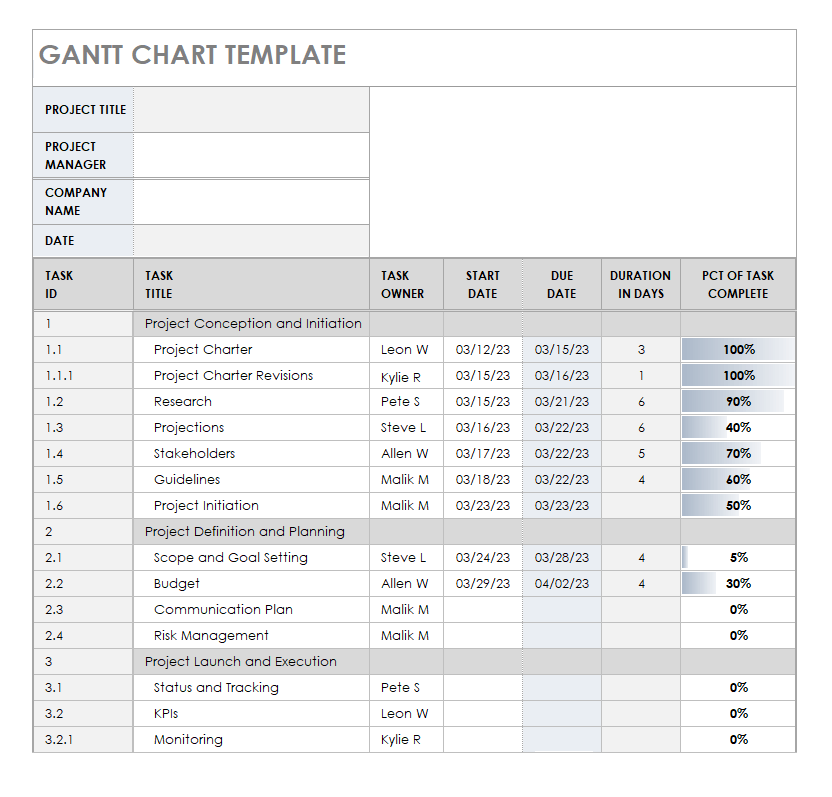Select the 90% progress bar for Research
Screen dimensions: 832x797
coord(738,402)
